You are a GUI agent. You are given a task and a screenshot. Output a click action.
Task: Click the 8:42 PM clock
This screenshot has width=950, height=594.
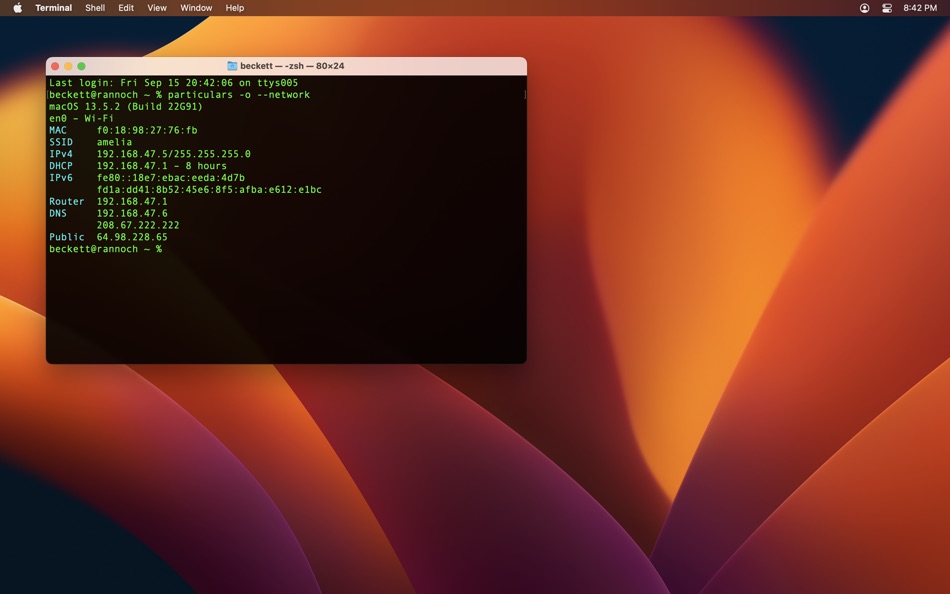tap(920, 8)
